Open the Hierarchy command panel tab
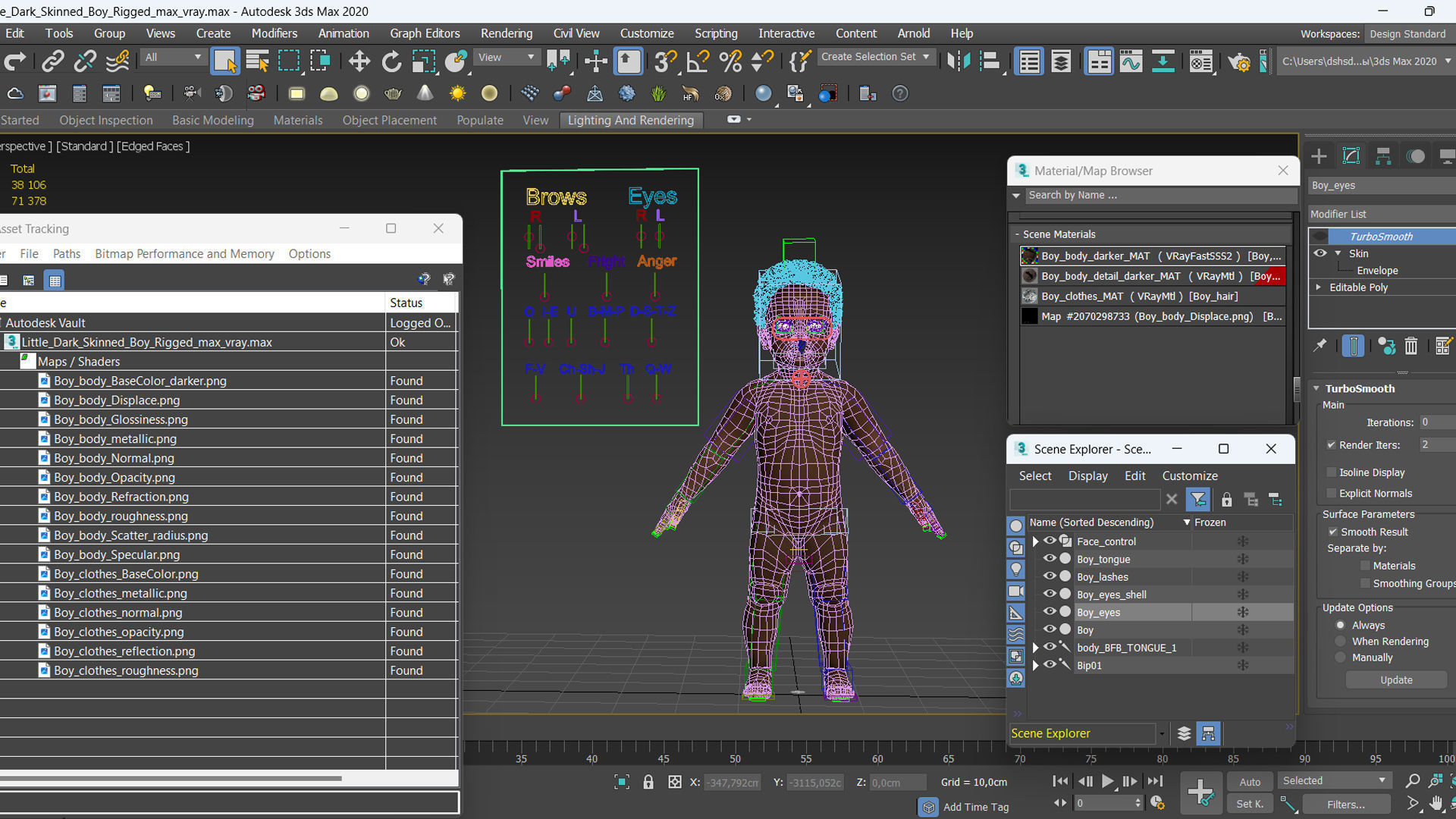The width and height of the screenshot is (1456, 819). point(1383,156)
